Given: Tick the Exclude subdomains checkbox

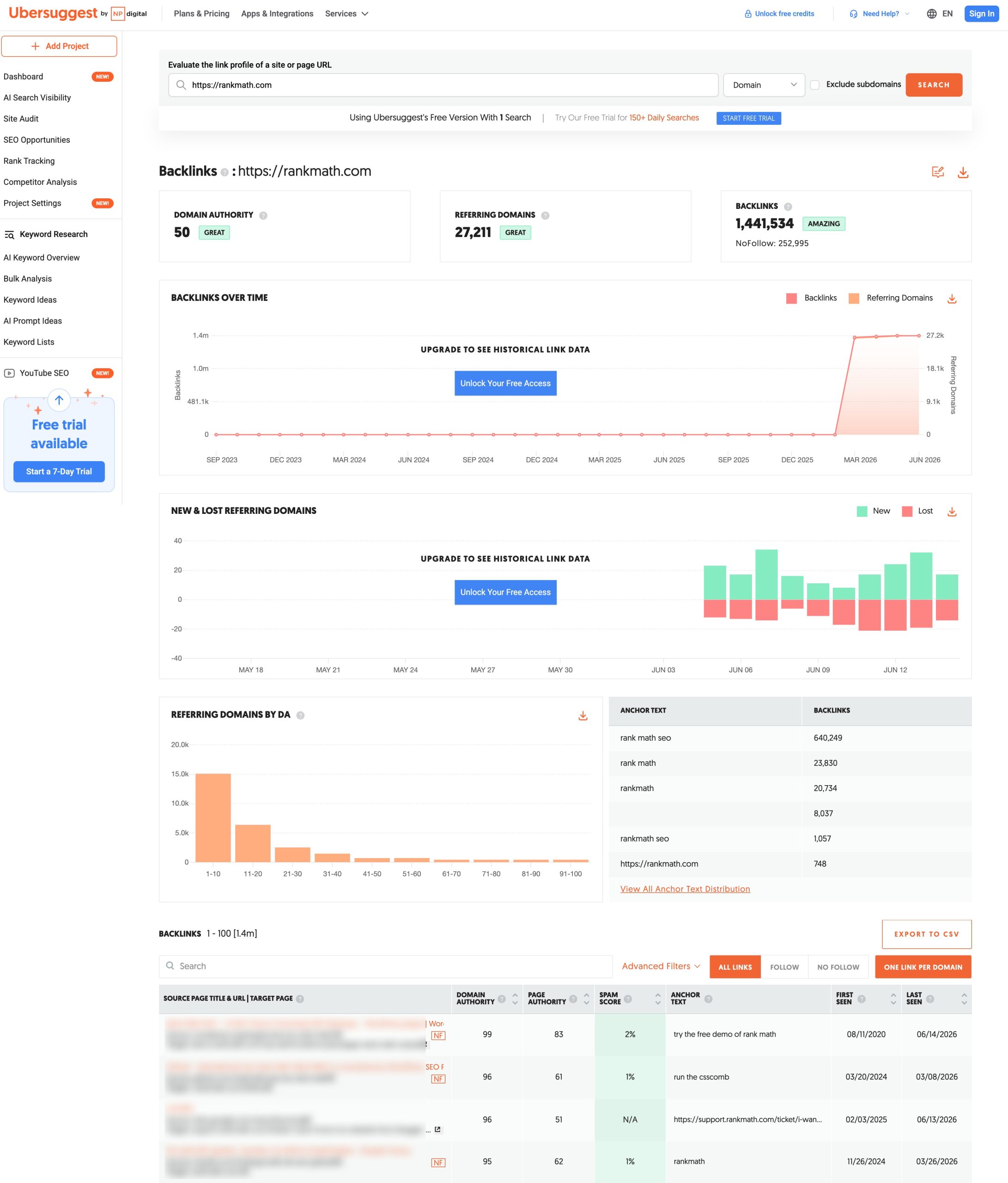Looking at the screenshot, I should [x=814, y=85].
